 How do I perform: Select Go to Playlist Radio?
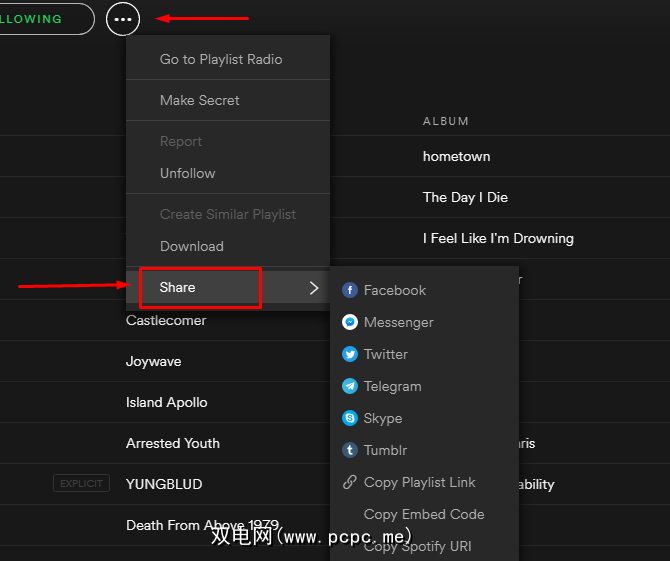(x=221, y=60)
